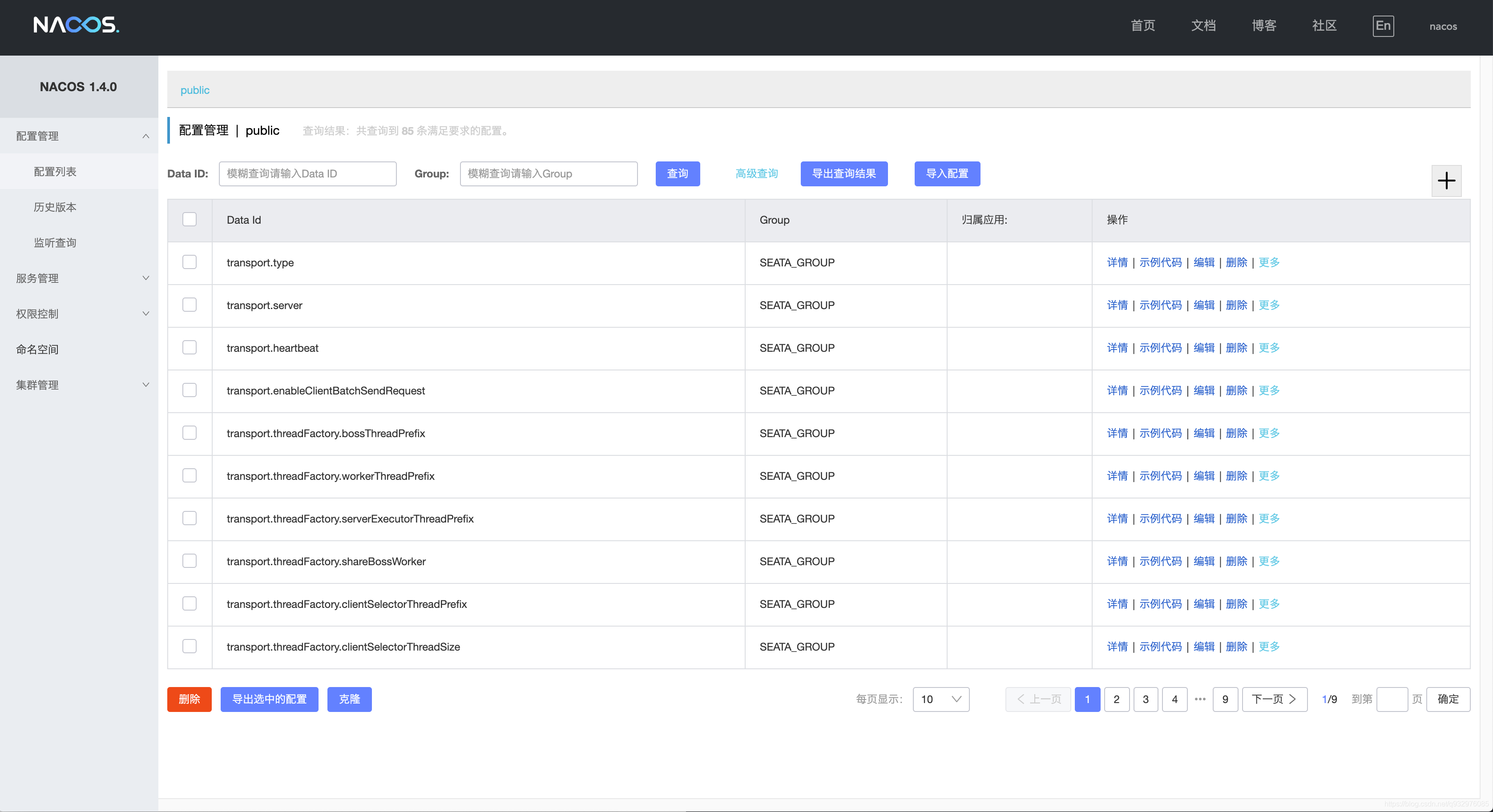Viewport: 1493px width, 812px height.
Task: Click 导入配置 button
Action: click(x=947, y=174)
